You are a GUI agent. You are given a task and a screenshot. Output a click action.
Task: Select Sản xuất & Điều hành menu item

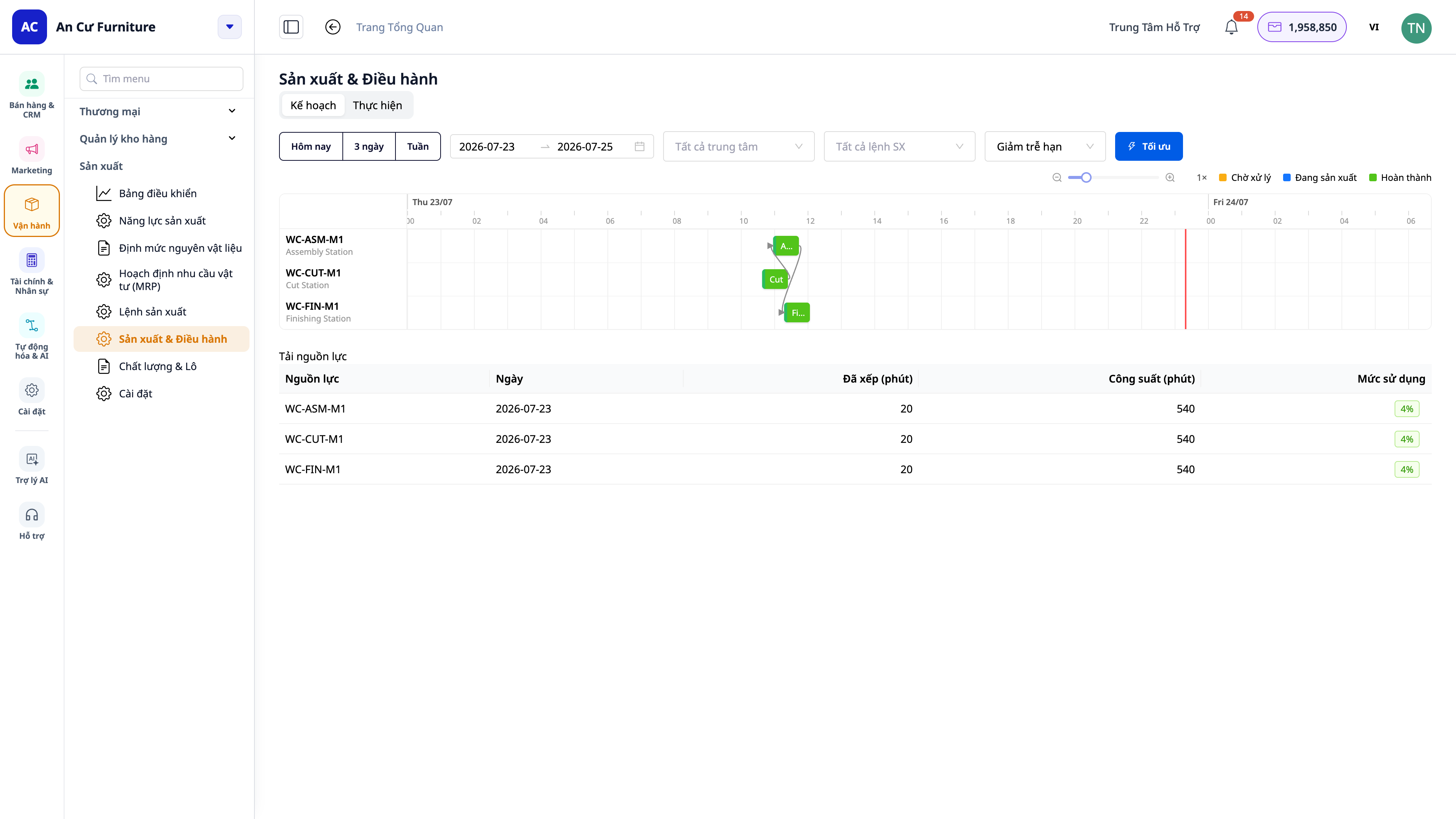tap(162, 339)
